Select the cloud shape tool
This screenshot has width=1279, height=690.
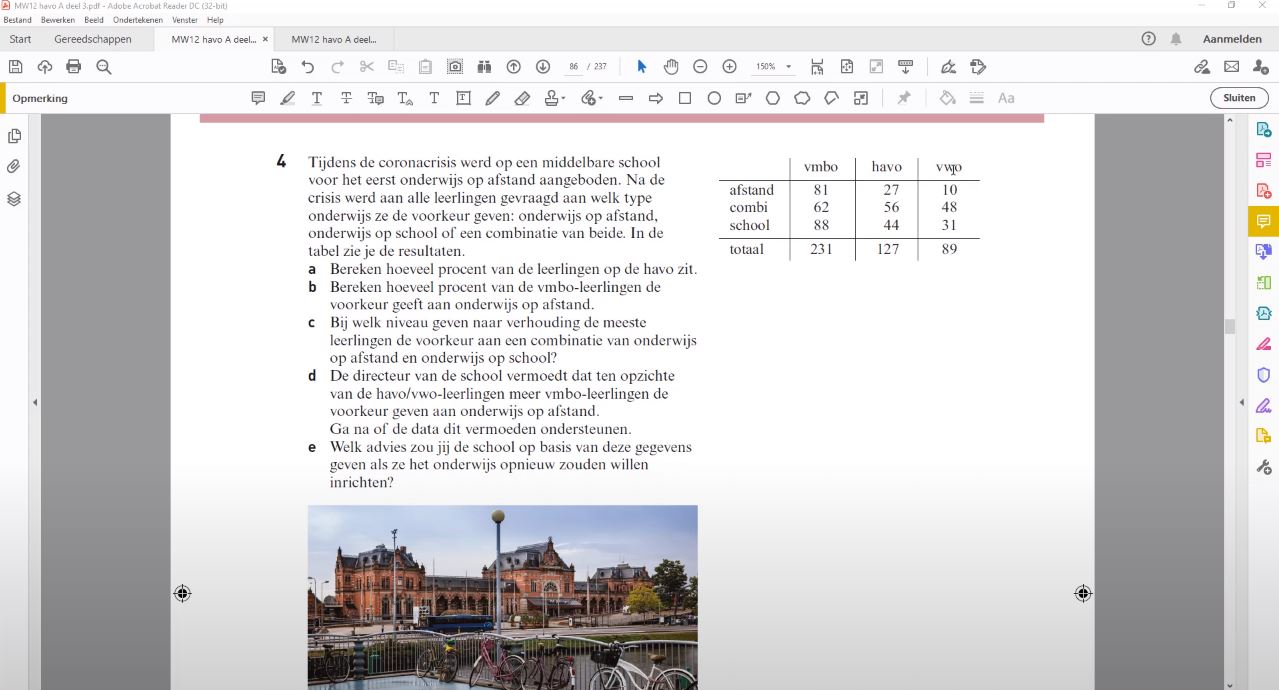click(x=802, y=98)
